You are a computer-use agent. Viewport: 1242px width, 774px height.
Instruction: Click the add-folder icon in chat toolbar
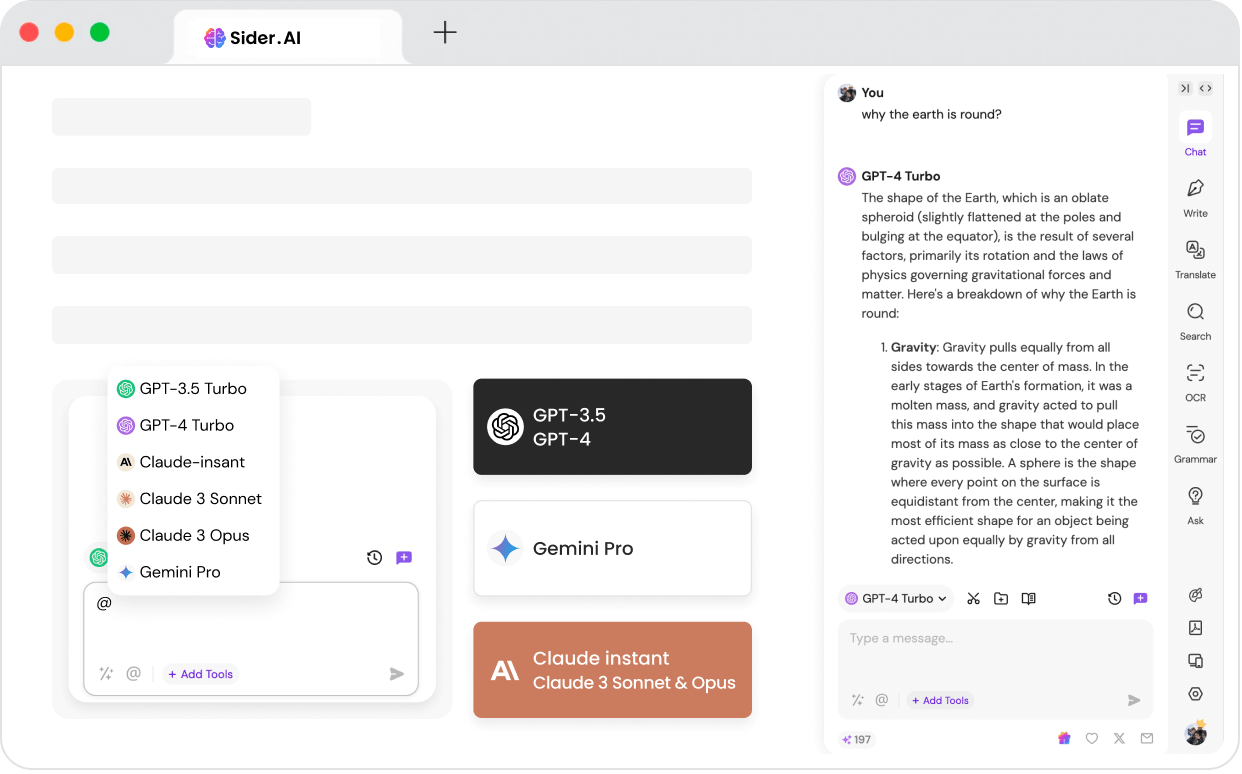point(1001,598)
